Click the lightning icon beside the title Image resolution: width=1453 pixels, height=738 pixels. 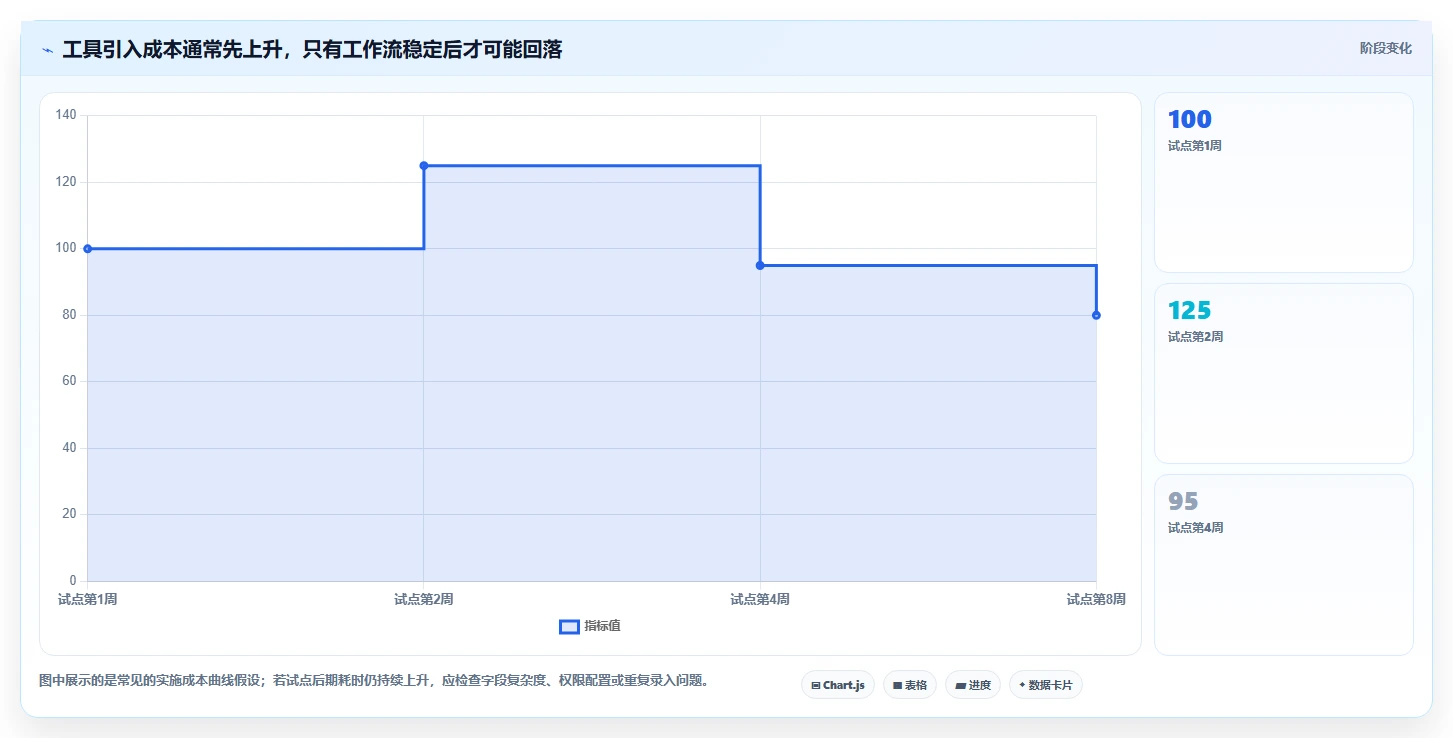[x=47, y=50]
